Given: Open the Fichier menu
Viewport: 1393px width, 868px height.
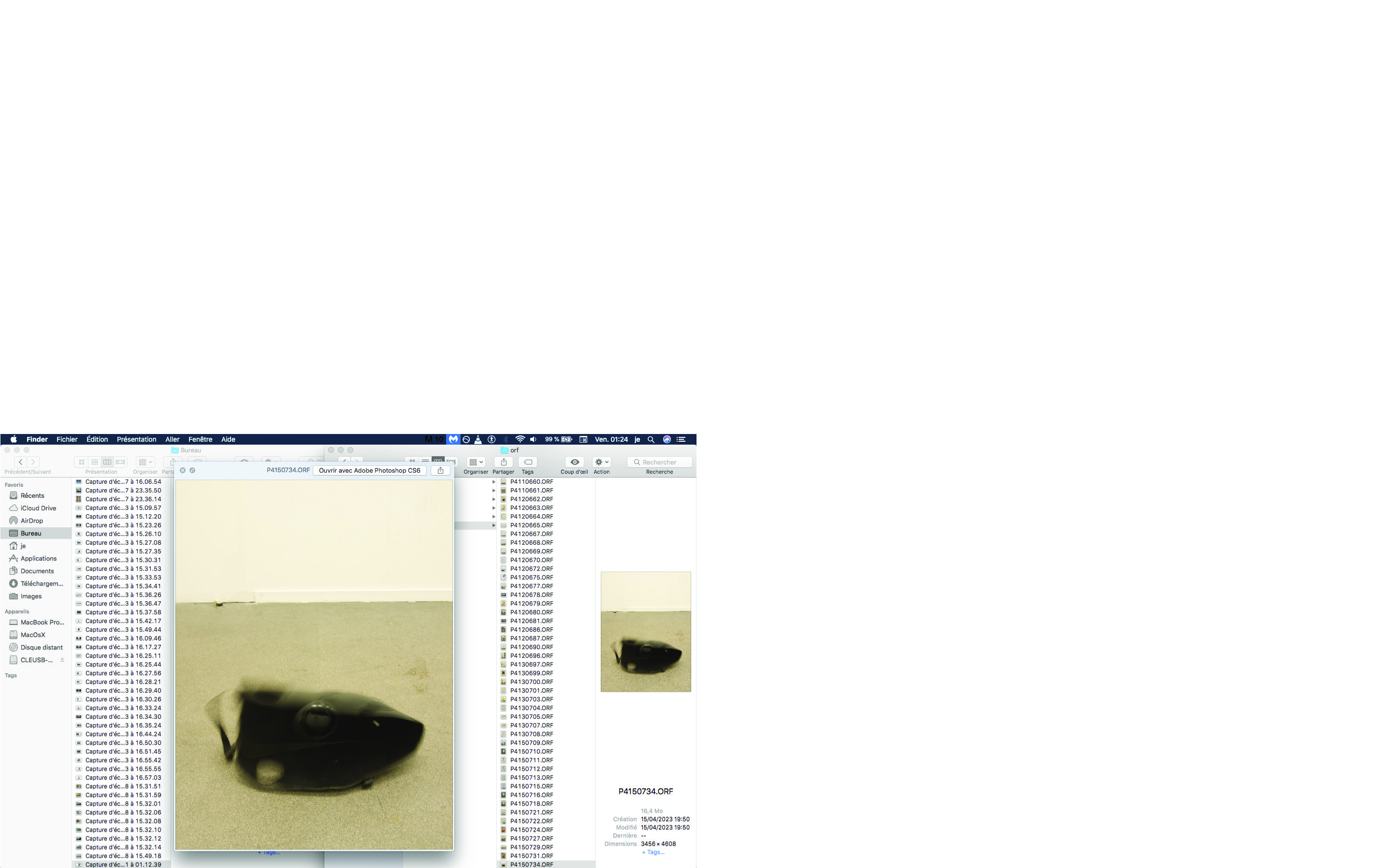Looking at the screenshot, I should coord(67,439).
